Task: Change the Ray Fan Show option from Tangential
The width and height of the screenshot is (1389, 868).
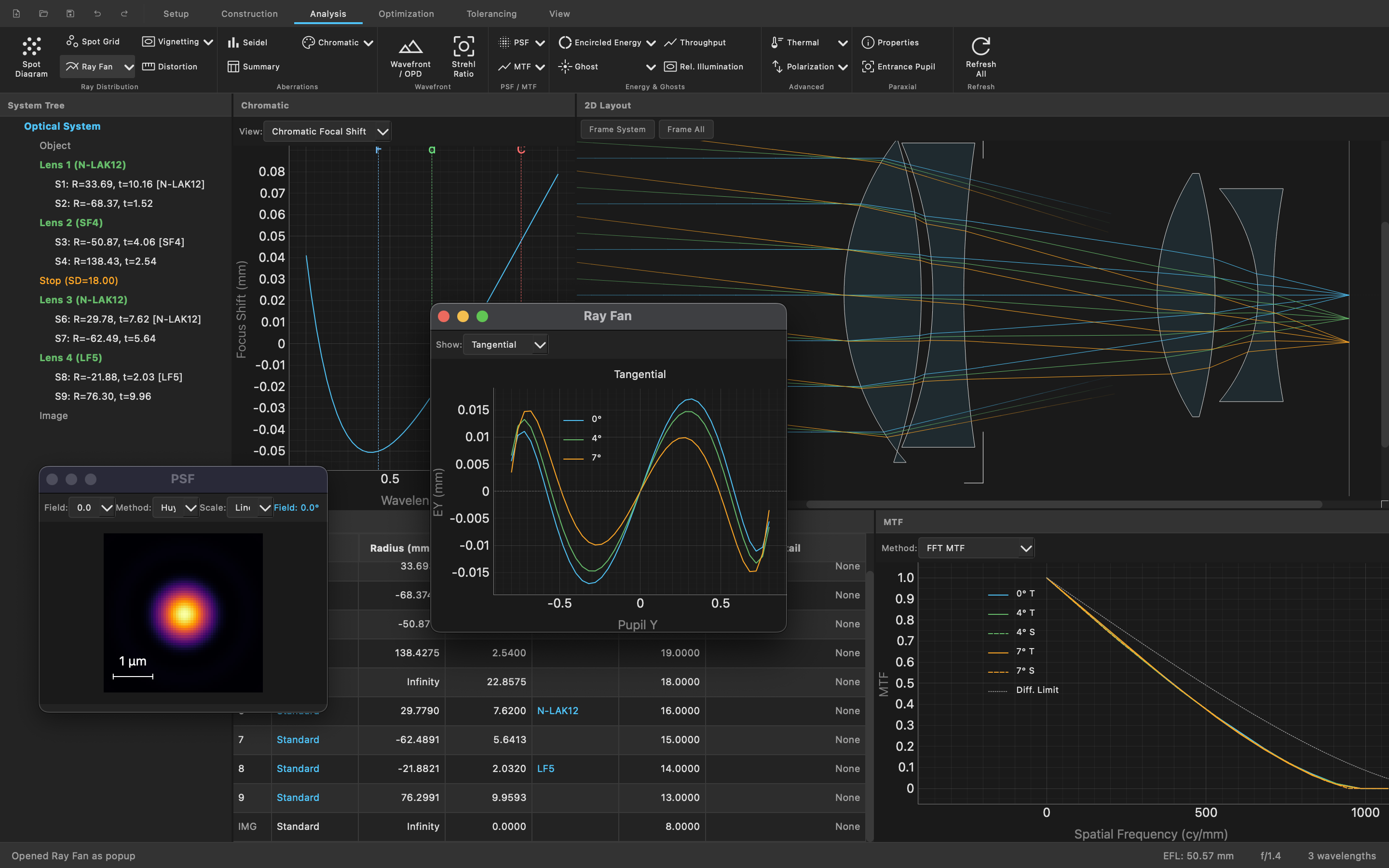Action: (x=504, y=344)
